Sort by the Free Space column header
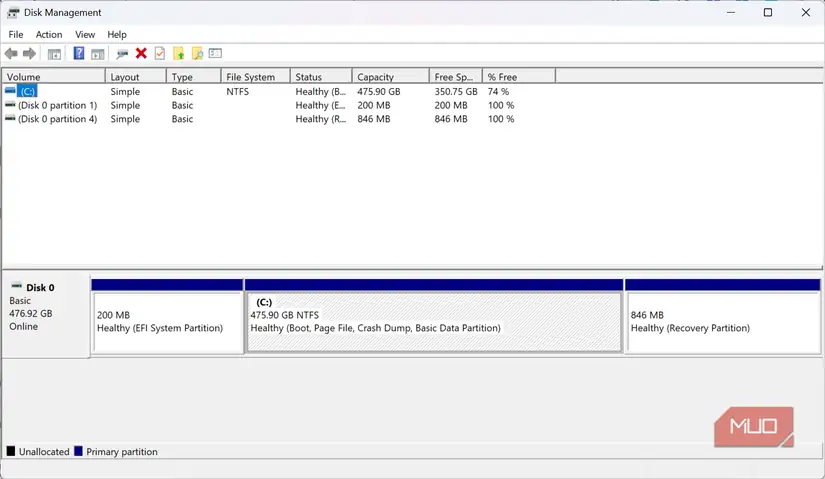The height and width of the screenshot is (479, 825). [x=456, y=77]
